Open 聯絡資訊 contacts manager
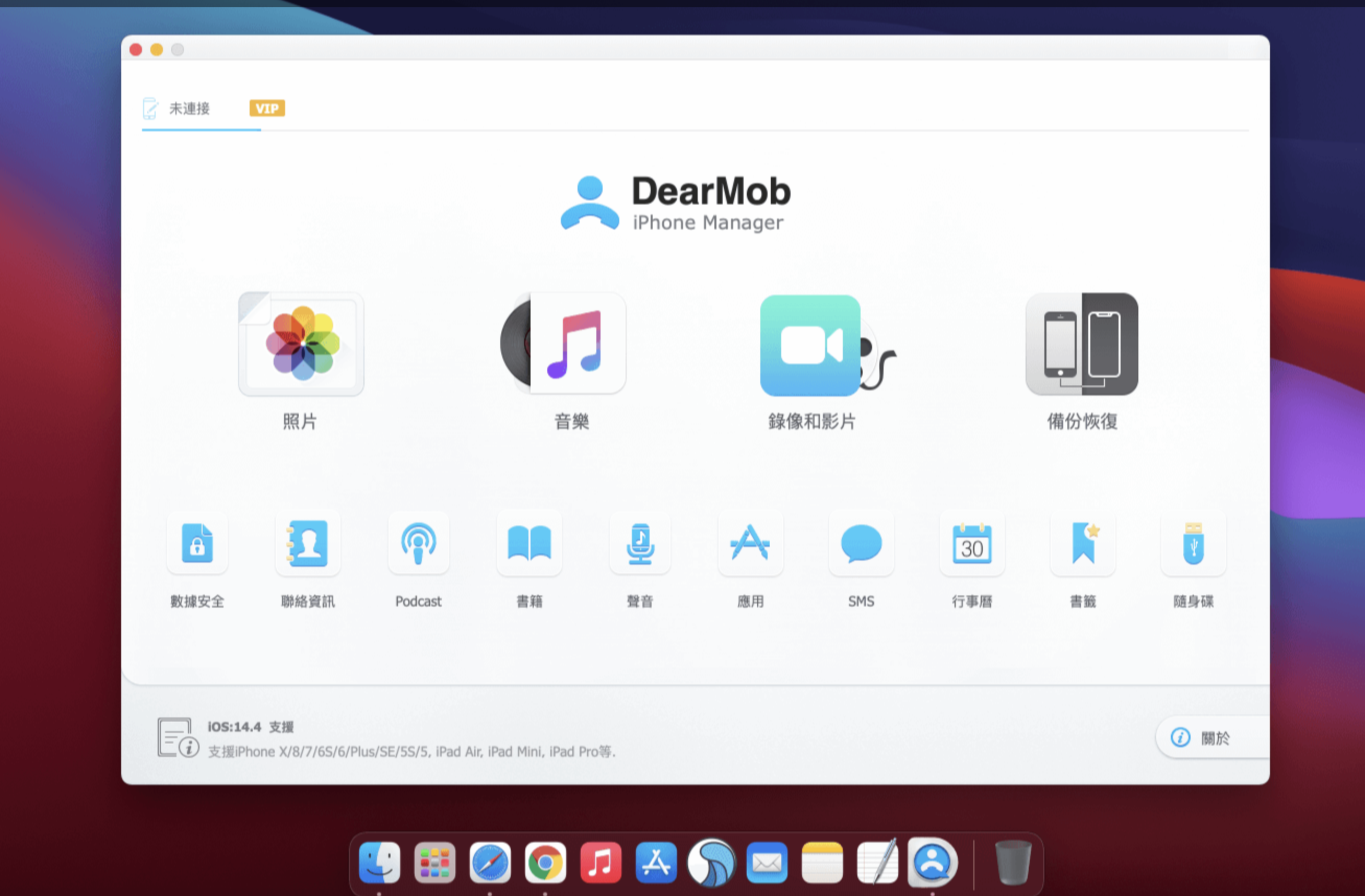Image resolution: width=1365 pixels, height=896 pixels. tap(308, 543)
